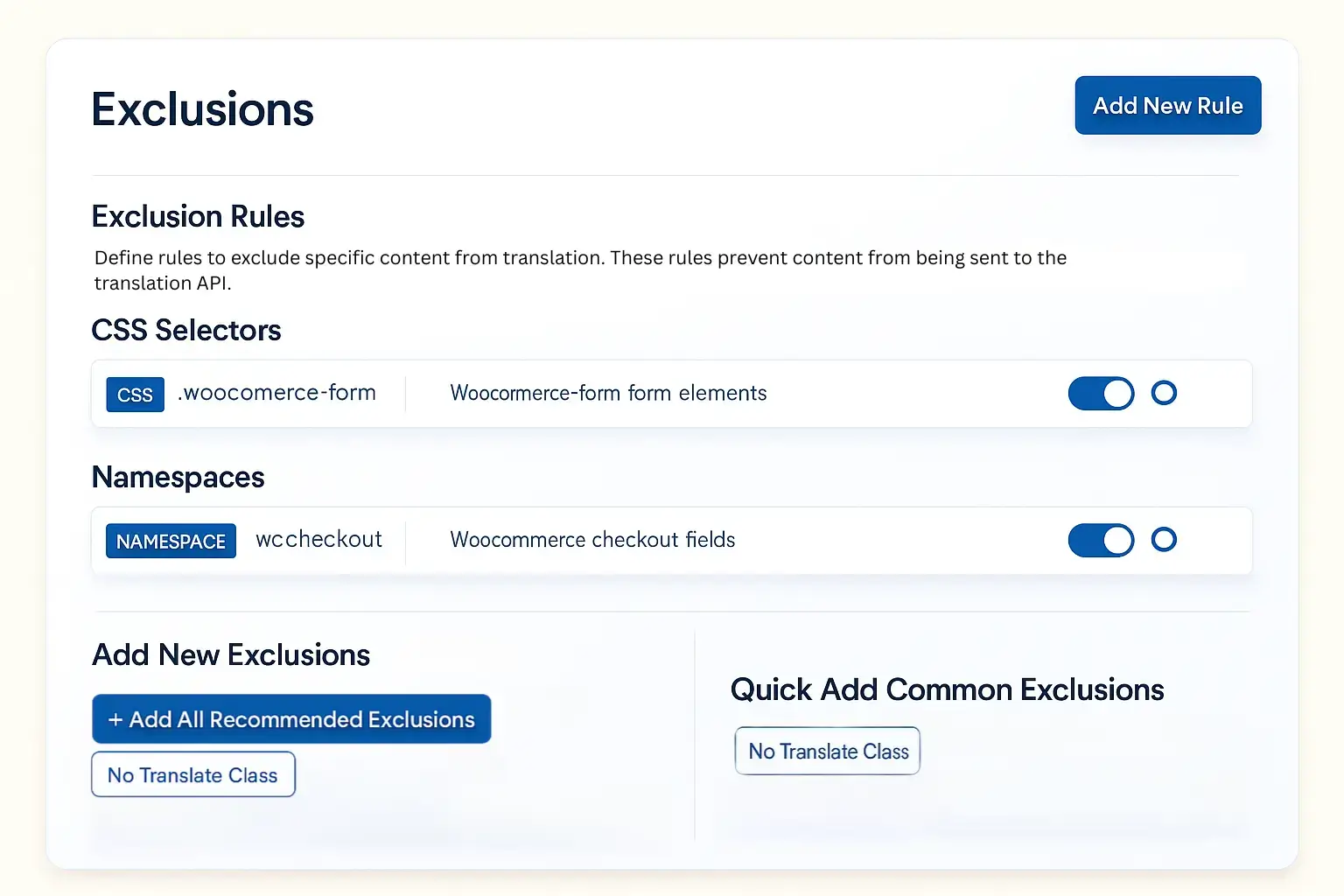Select the .woocomerce-form selector text

coord(276,393)
